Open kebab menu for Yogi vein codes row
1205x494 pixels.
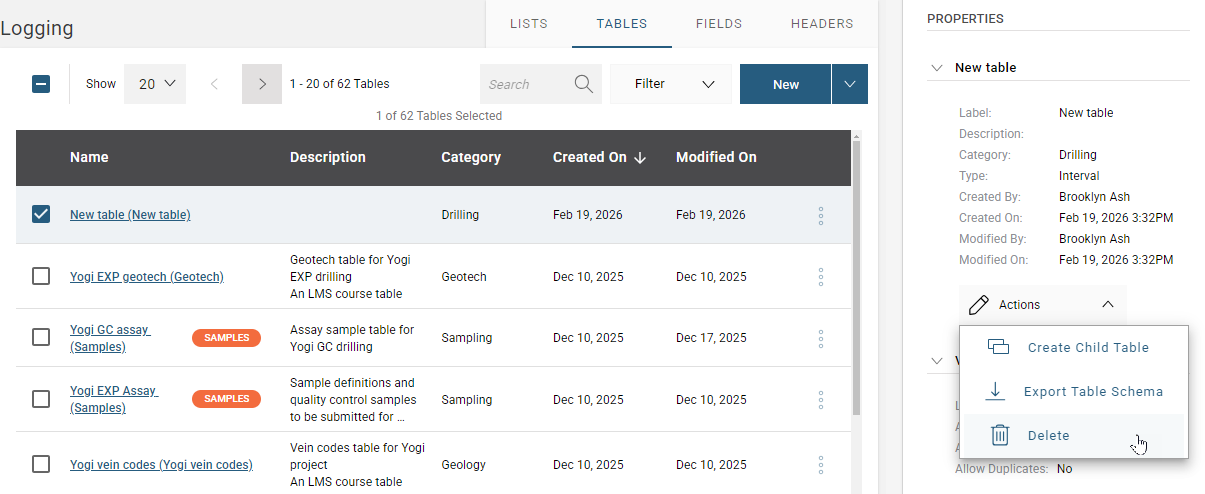(821, 465)
